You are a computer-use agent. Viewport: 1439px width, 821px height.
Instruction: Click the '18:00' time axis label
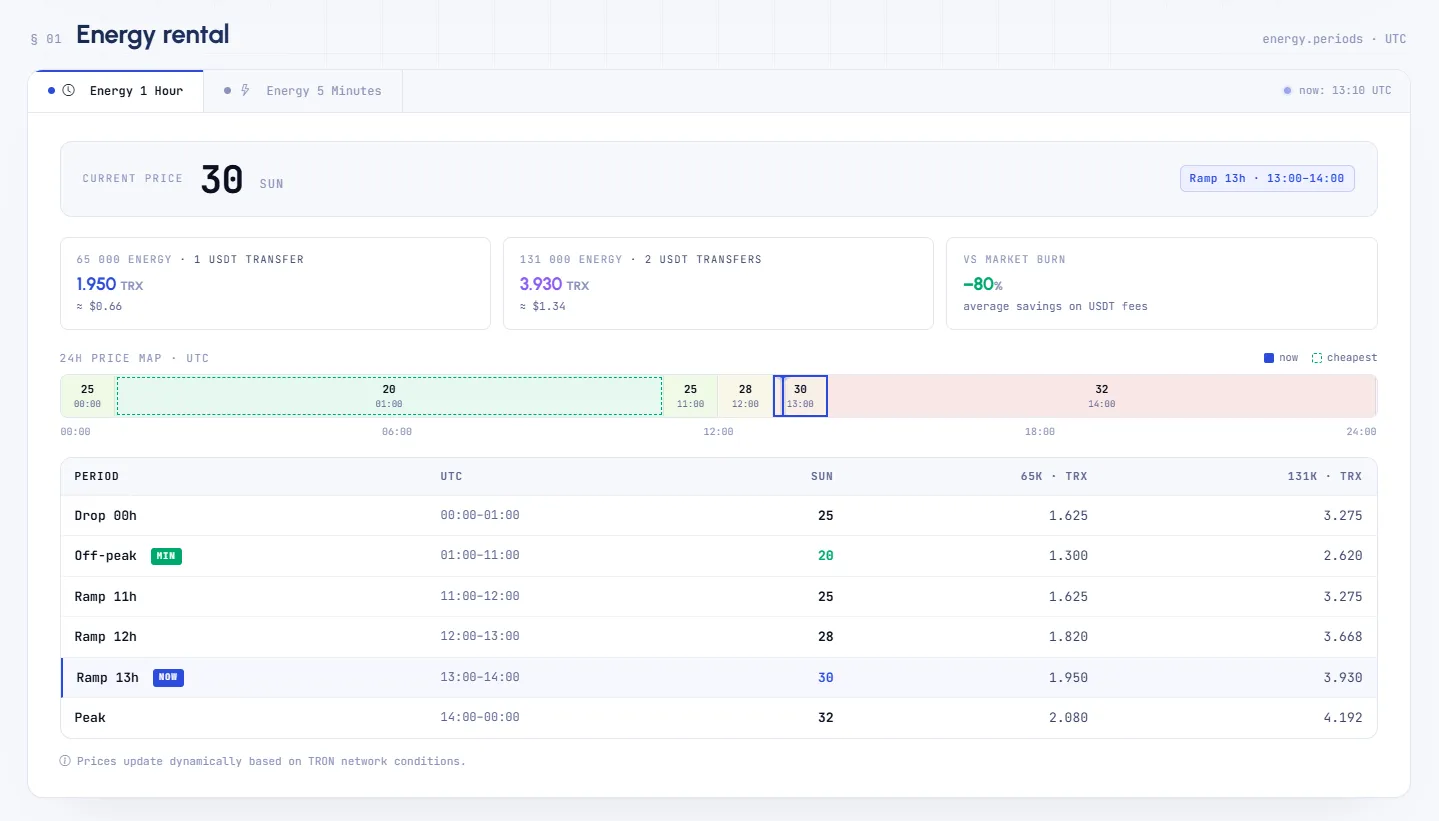(1039, 432)
